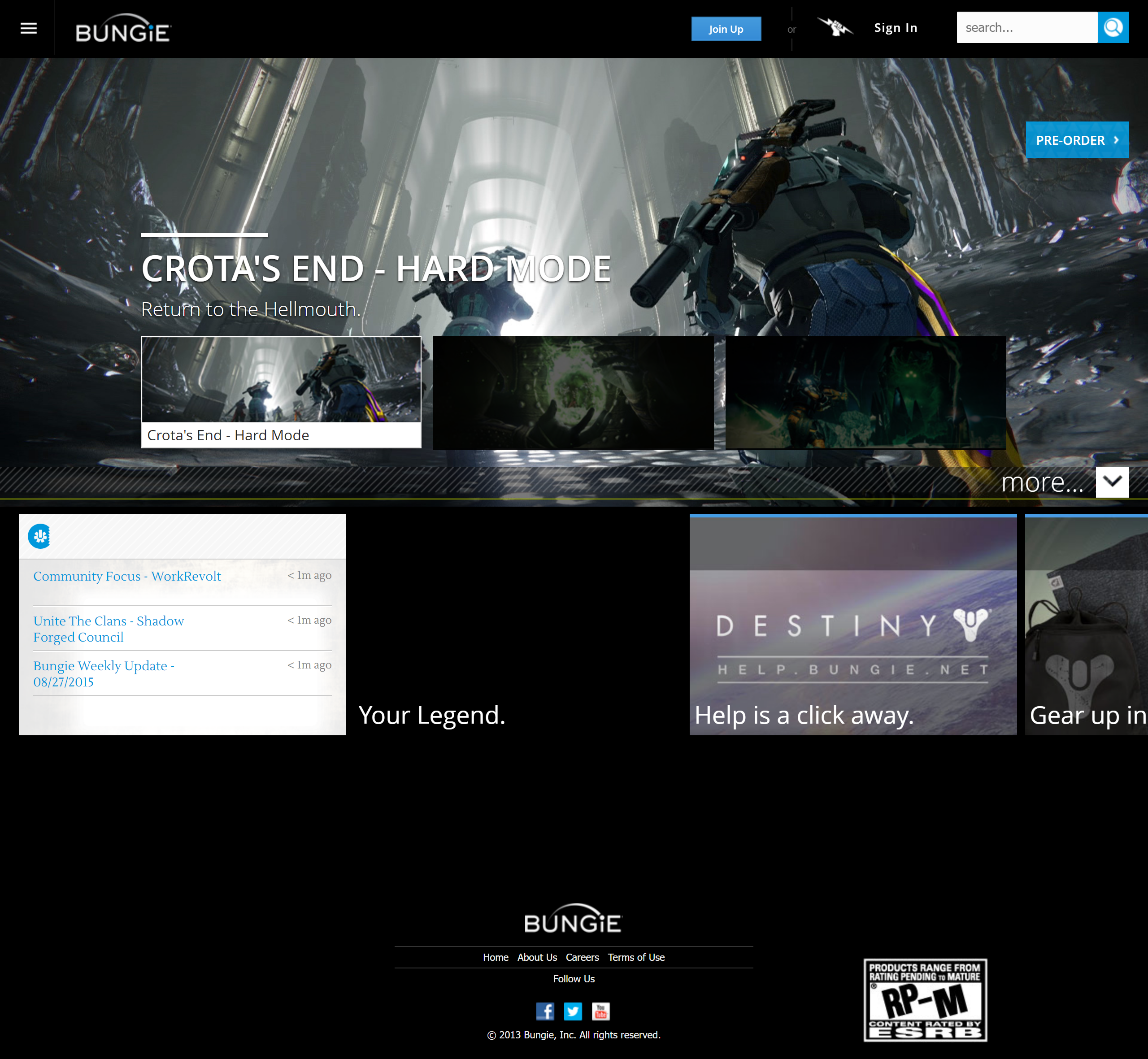The width and height of the screenshot is (1148, 1059).
Task: Open the Twitter icon in footer
Action: [573, 1011]
